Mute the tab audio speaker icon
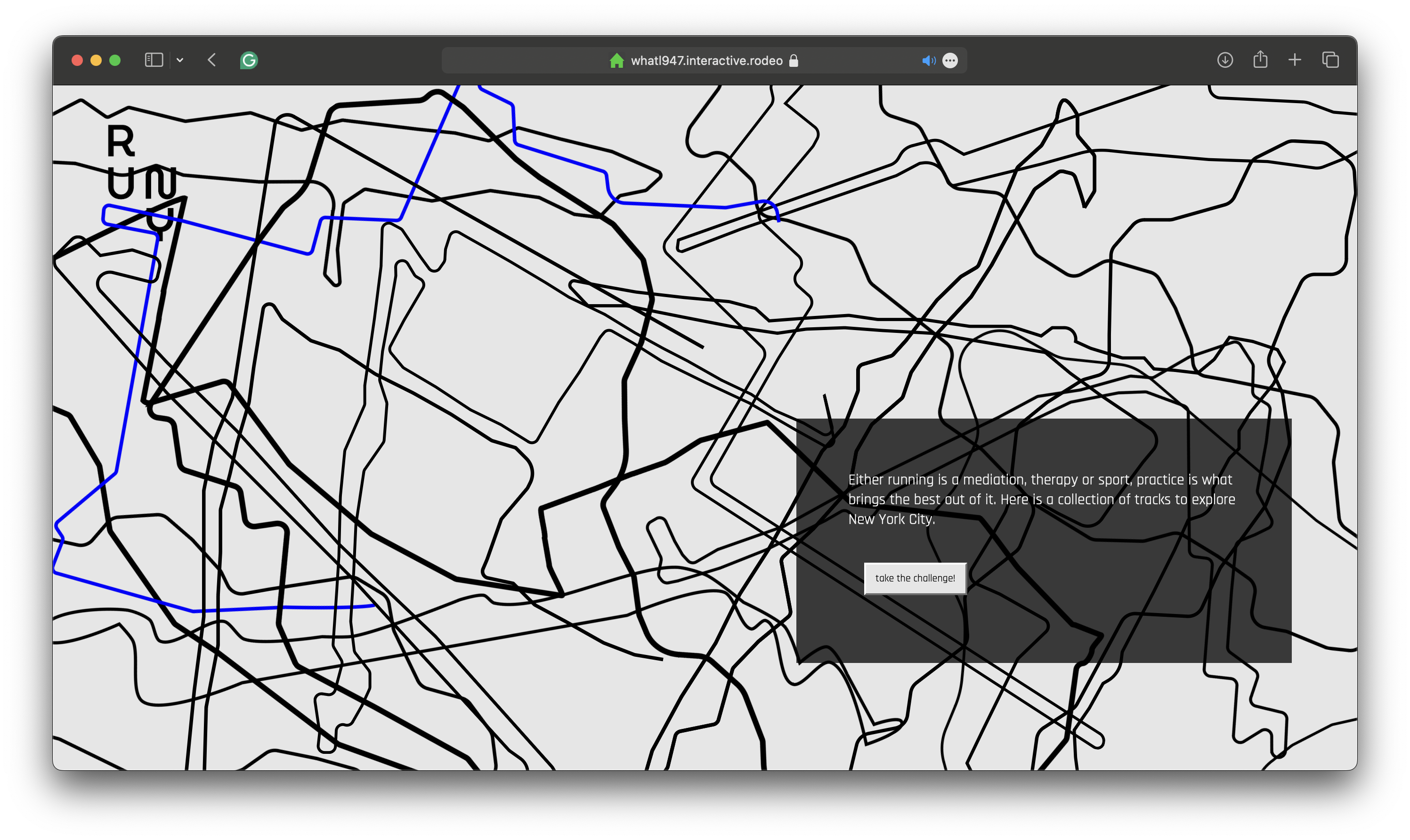Viewport: 1410px width, 840px height. (x=928, y=61)
